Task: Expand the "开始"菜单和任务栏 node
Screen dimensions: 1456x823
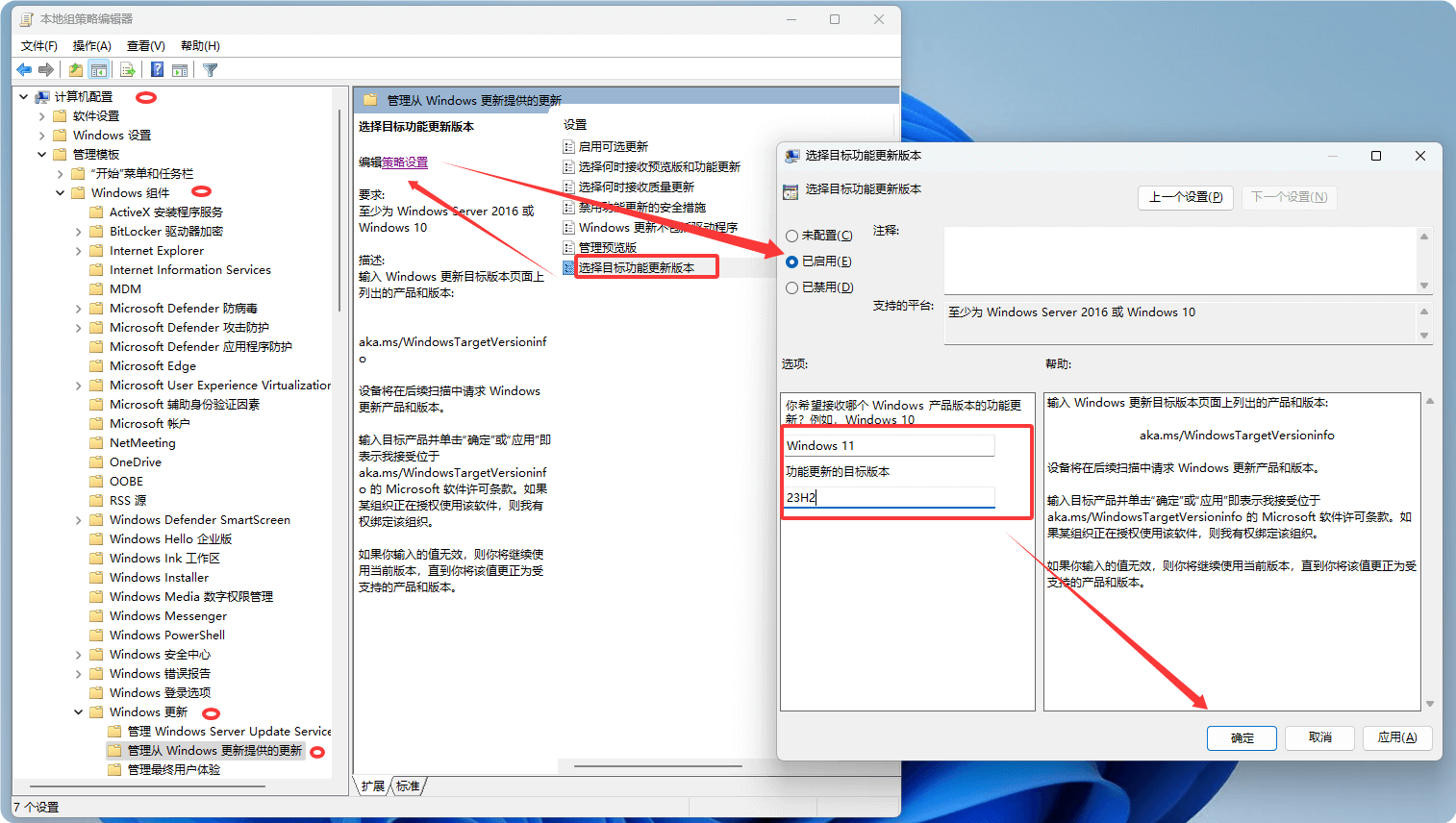Action: [61, 173]
